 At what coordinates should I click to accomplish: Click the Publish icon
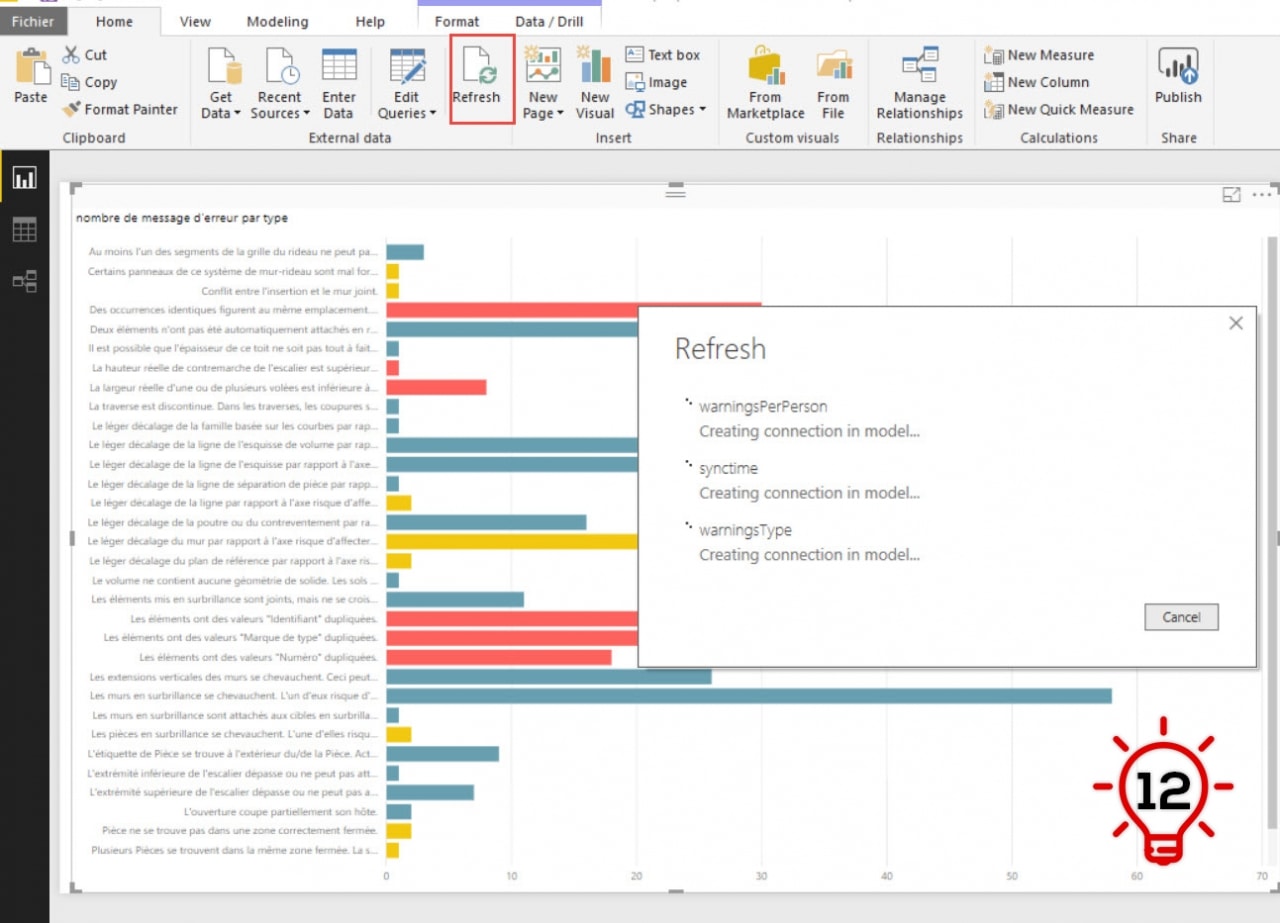(x=1178, y=67)
